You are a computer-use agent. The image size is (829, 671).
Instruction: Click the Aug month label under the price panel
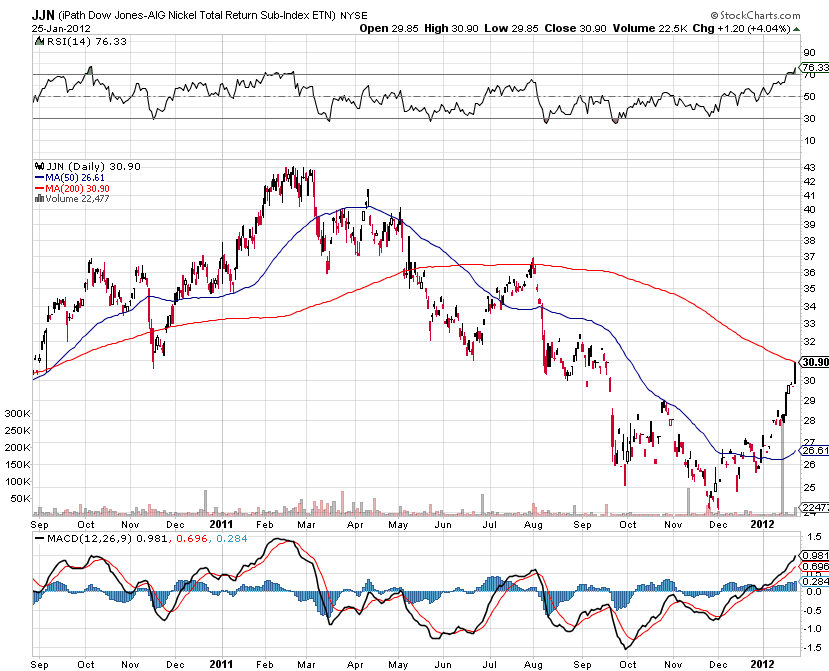[533, 525]
